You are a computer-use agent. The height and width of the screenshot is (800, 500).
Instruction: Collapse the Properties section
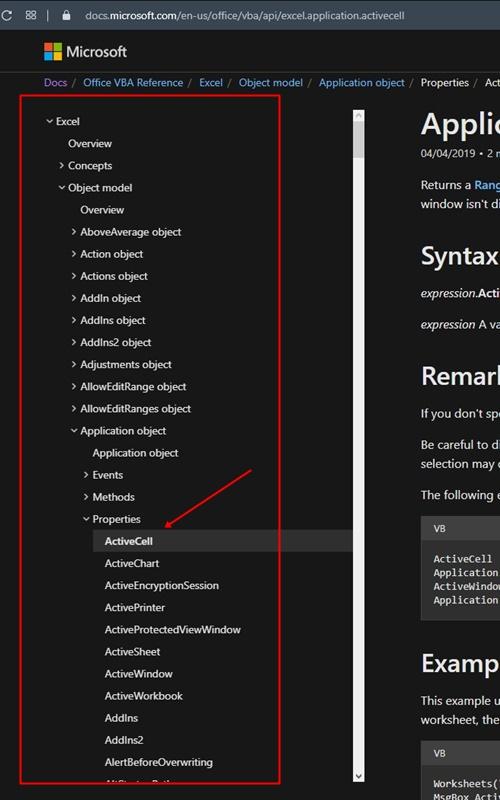point(86,519)
